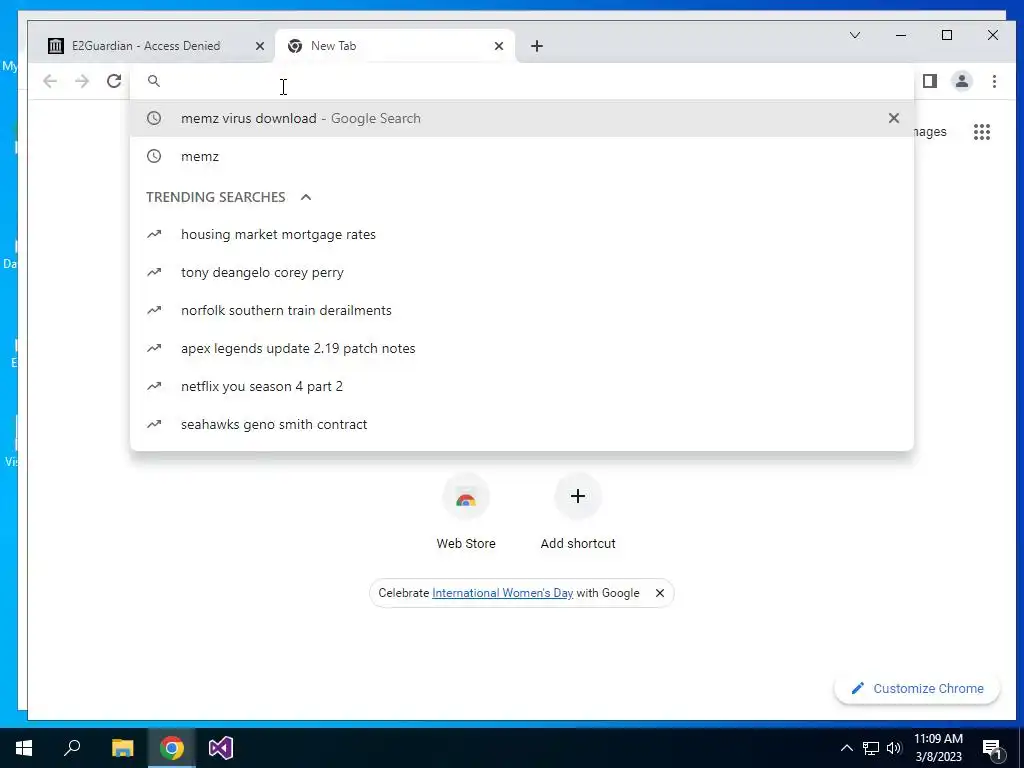Viewport: 1024px width, 768px height.
Task: Open File Explorer from taskbar
Action: pos(122,748)
